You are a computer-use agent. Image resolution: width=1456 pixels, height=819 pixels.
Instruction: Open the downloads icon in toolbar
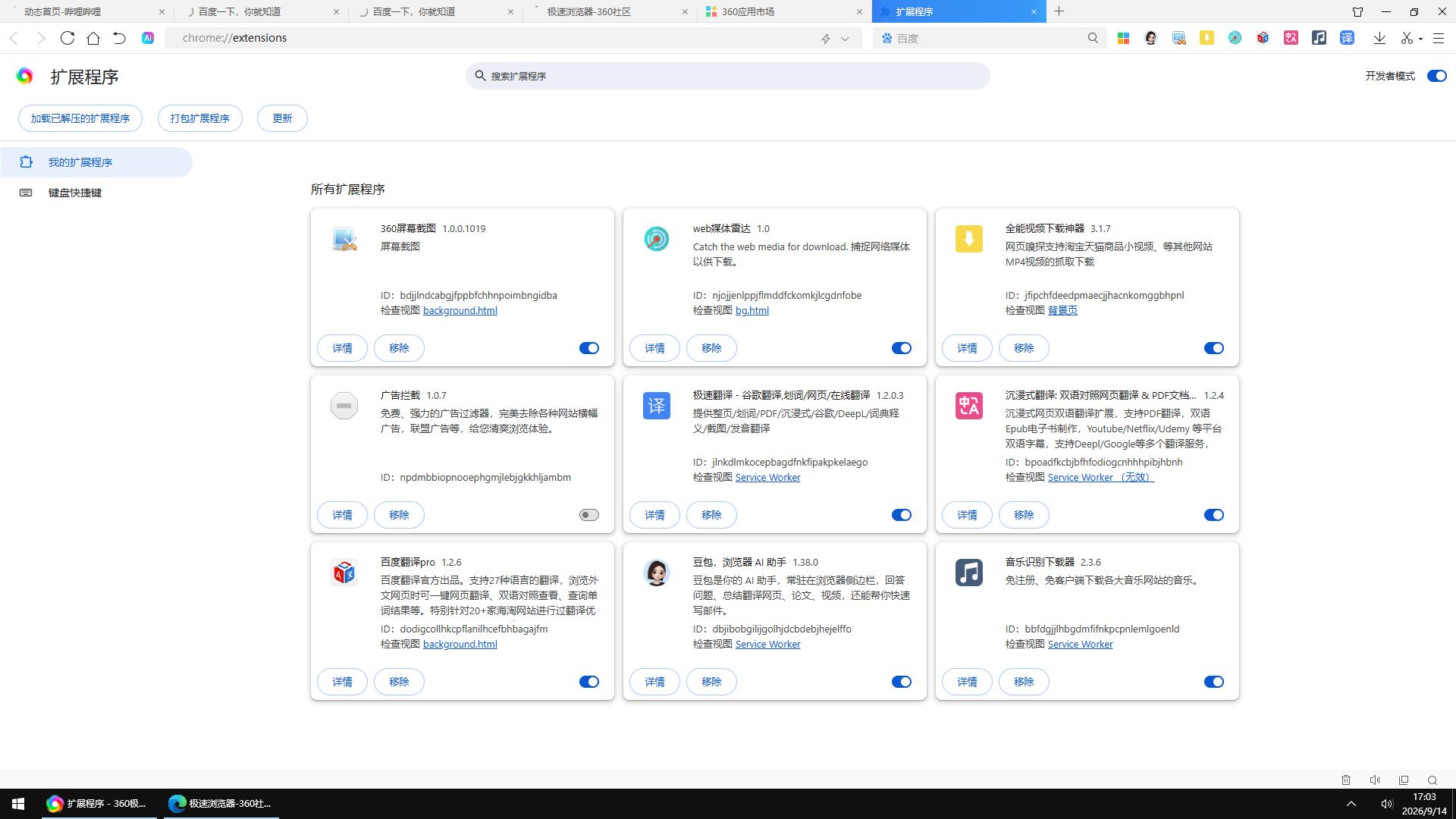click(1379, 38)
